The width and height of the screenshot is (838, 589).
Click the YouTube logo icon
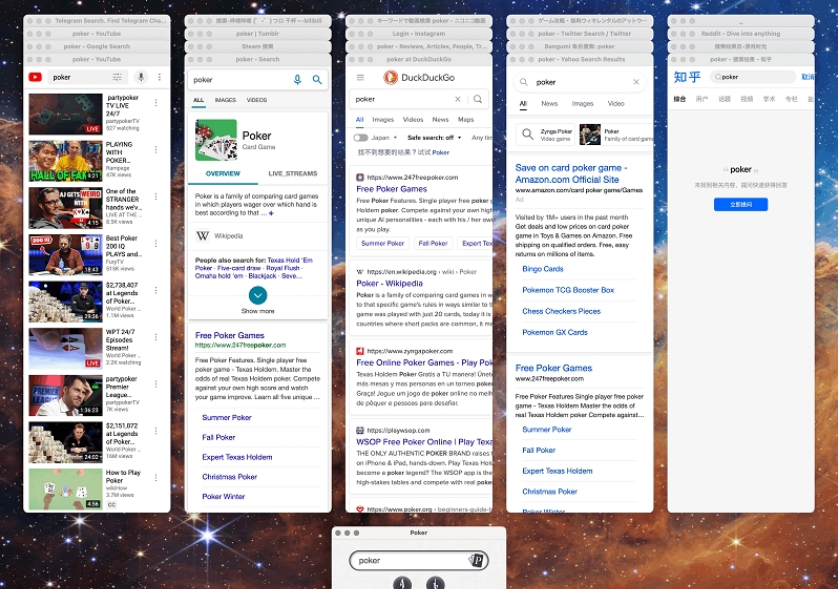click(x=35, y=78)
